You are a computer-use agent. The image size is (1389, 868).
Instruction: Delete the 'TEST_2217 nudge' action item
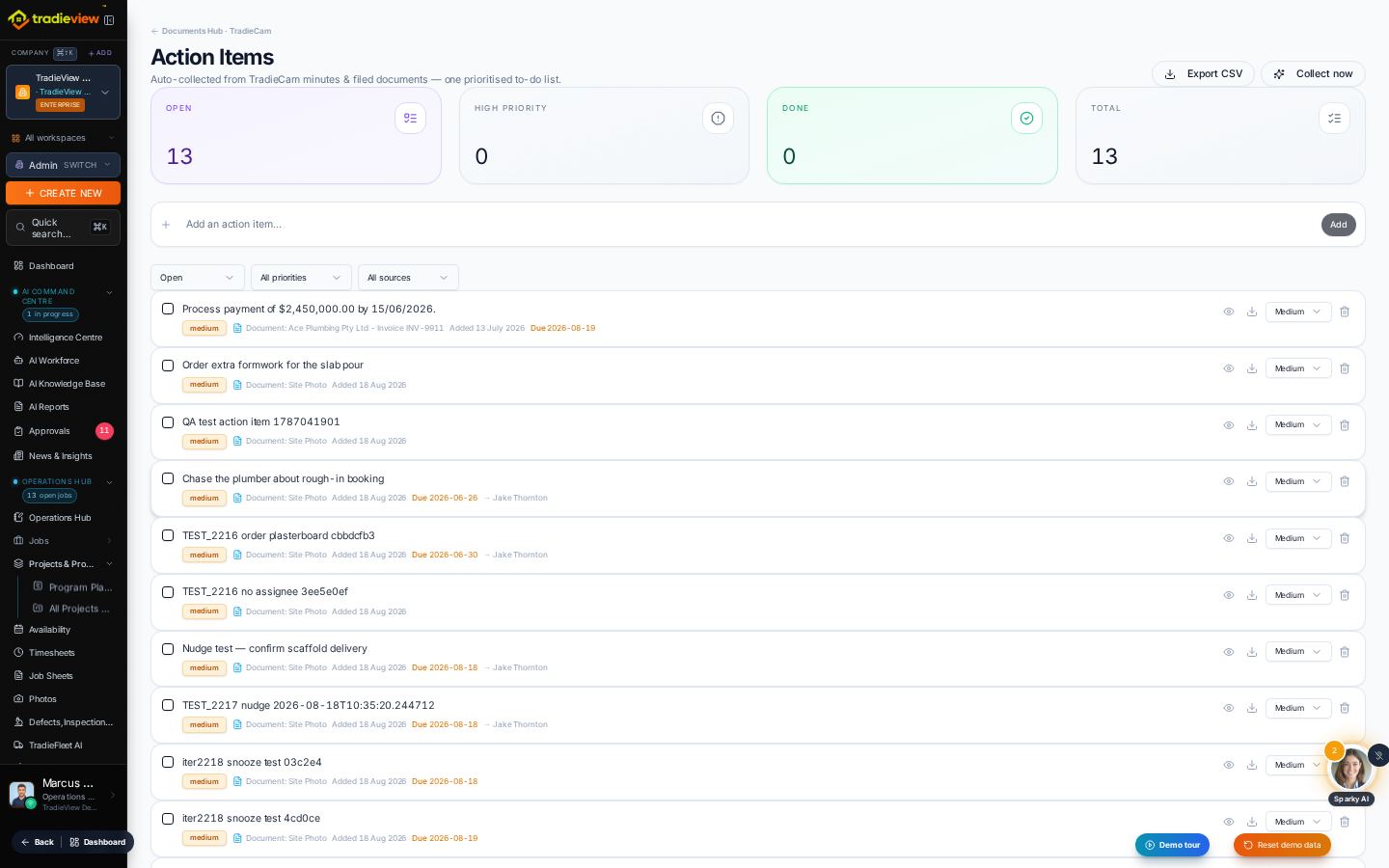point(1345,708)
